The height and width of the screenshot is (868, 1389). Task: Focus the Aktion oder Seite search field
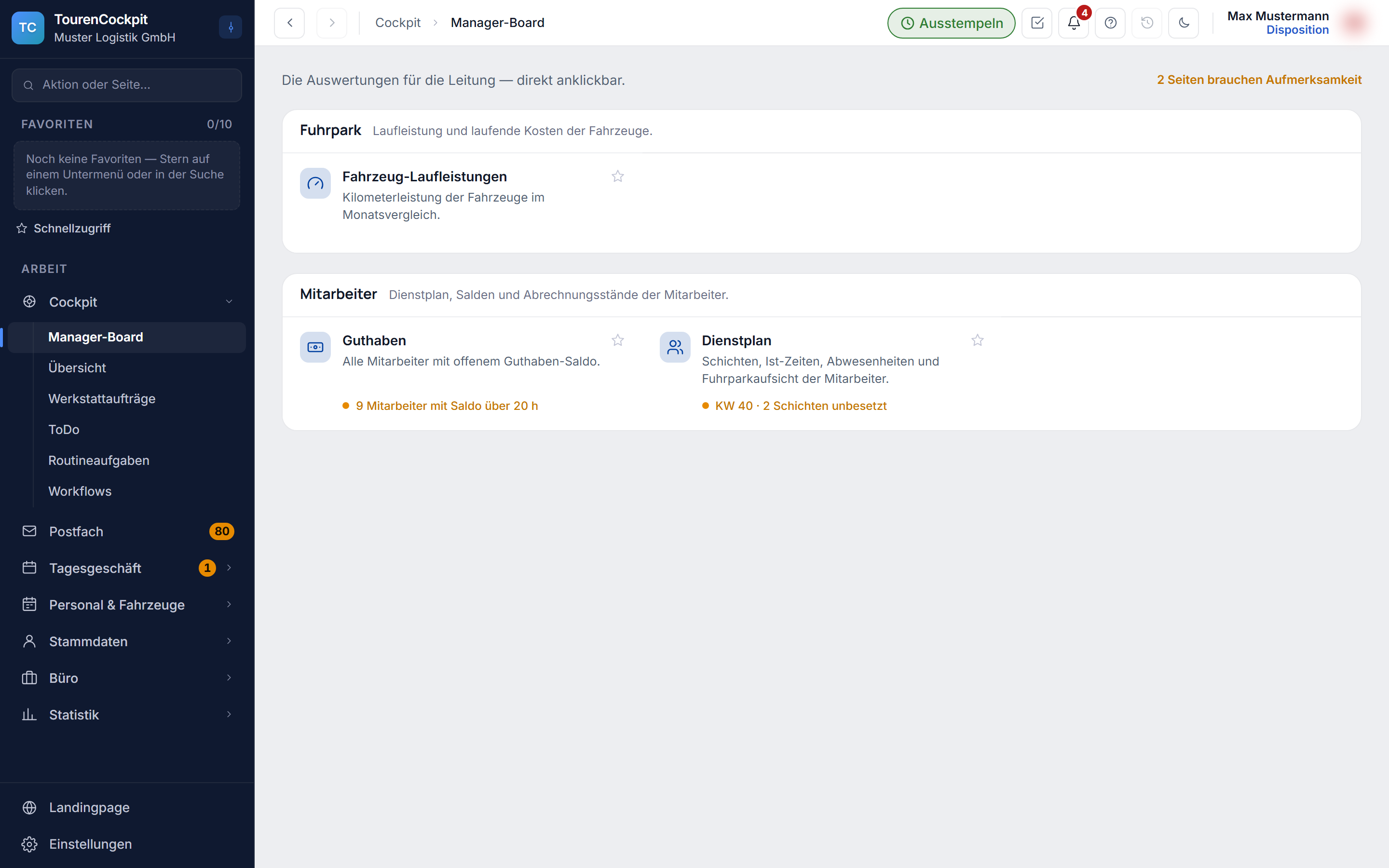click(126, 85)
